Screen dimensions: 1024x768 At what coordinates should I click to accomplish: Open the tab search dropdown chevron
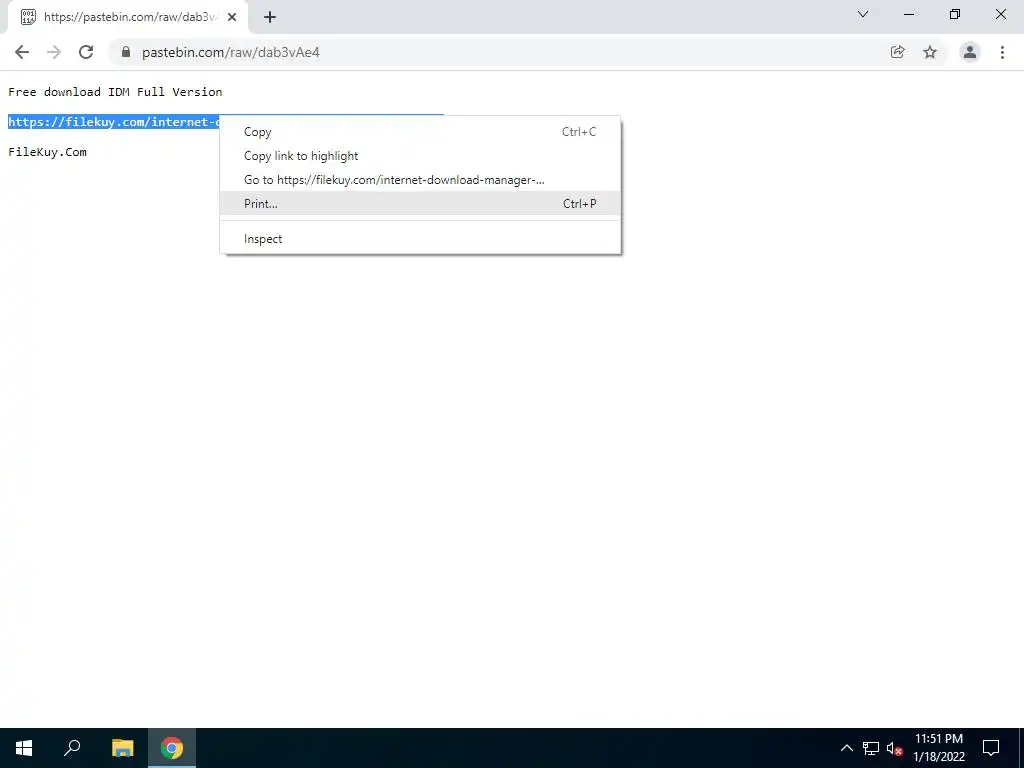863,14
